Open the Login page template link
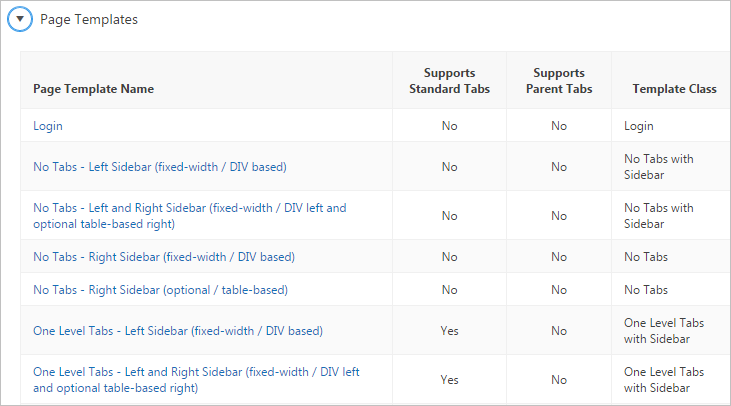The width and height of the screenshot is (731, 406). pyautogui.click(x=48, y=126)
